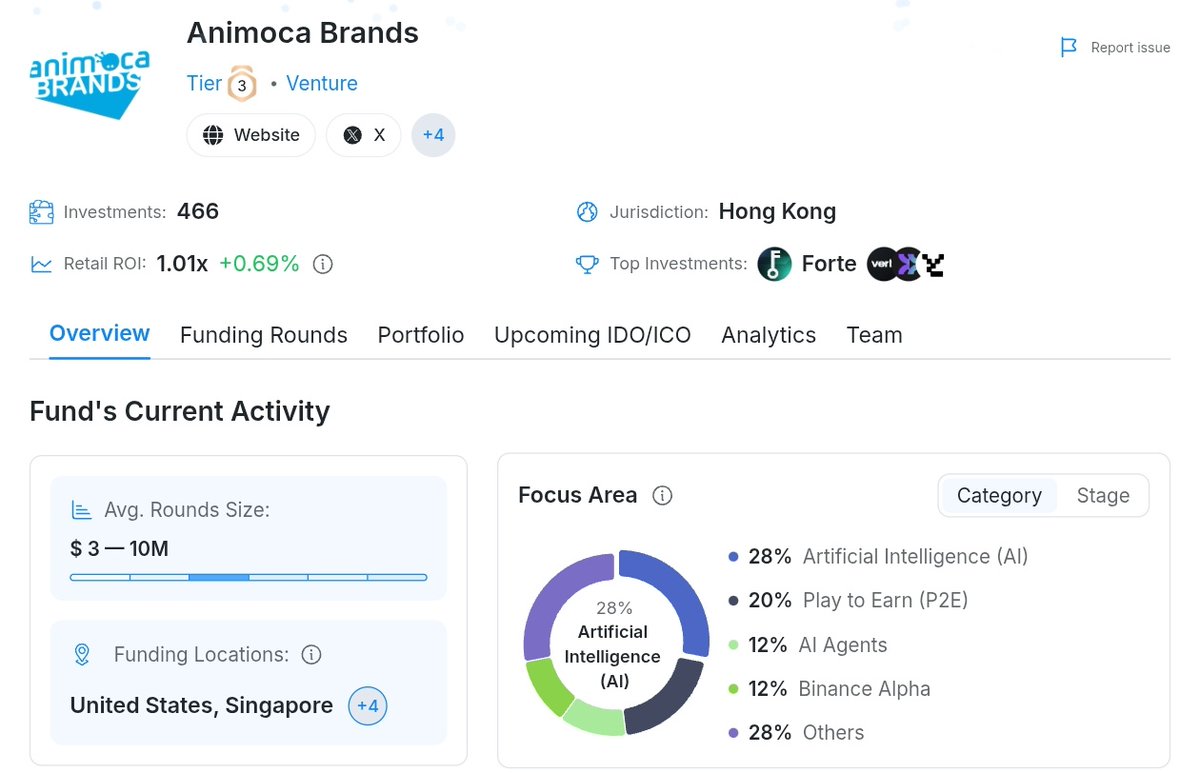Click the Retail ROI info icon
This screenshot has height=773, width=1200.
[322, 264]
